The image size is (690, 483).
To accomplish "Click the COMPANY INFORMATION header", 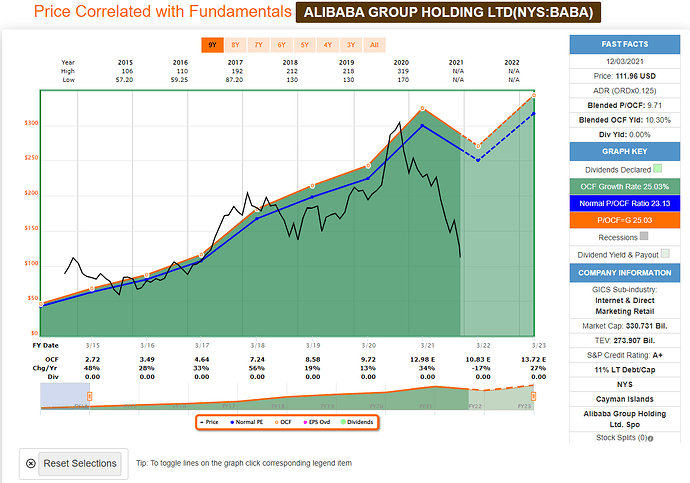I will click(624, 273).
